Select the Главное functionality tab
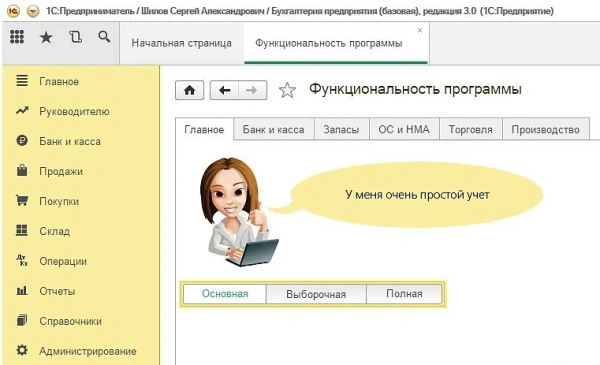Viewport: 600px width, 365px height. [x=204, y=130]
